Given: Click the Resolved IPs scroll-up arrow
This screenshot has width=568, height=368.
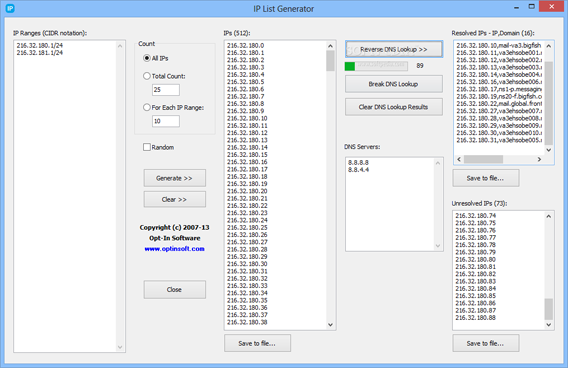Looking at the screenshot, I should (548, 46).
